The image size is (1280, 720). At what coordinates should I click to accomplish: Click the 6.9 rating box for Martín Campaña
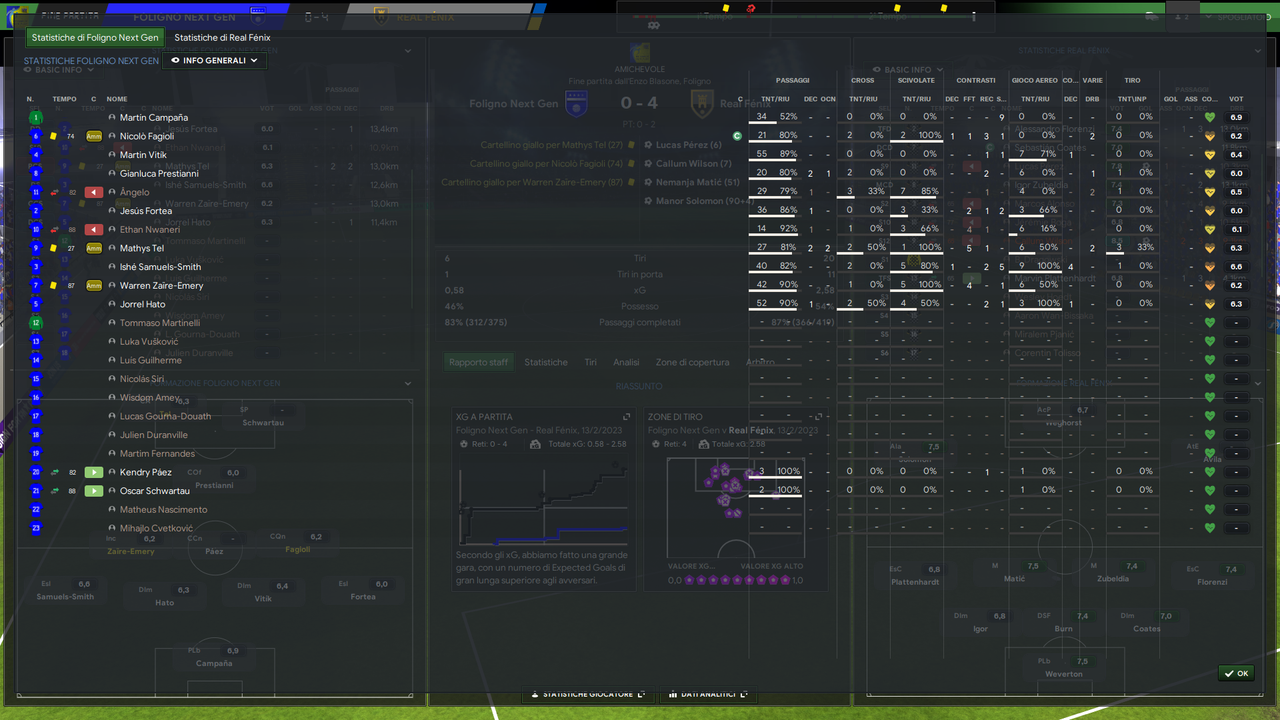(x=1237, y=117)
